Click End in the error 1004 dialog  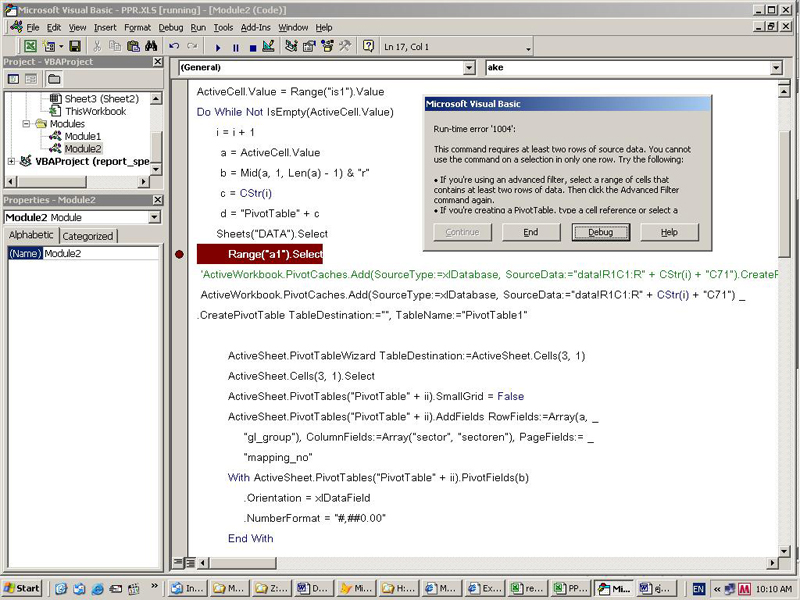coord(531,232)
